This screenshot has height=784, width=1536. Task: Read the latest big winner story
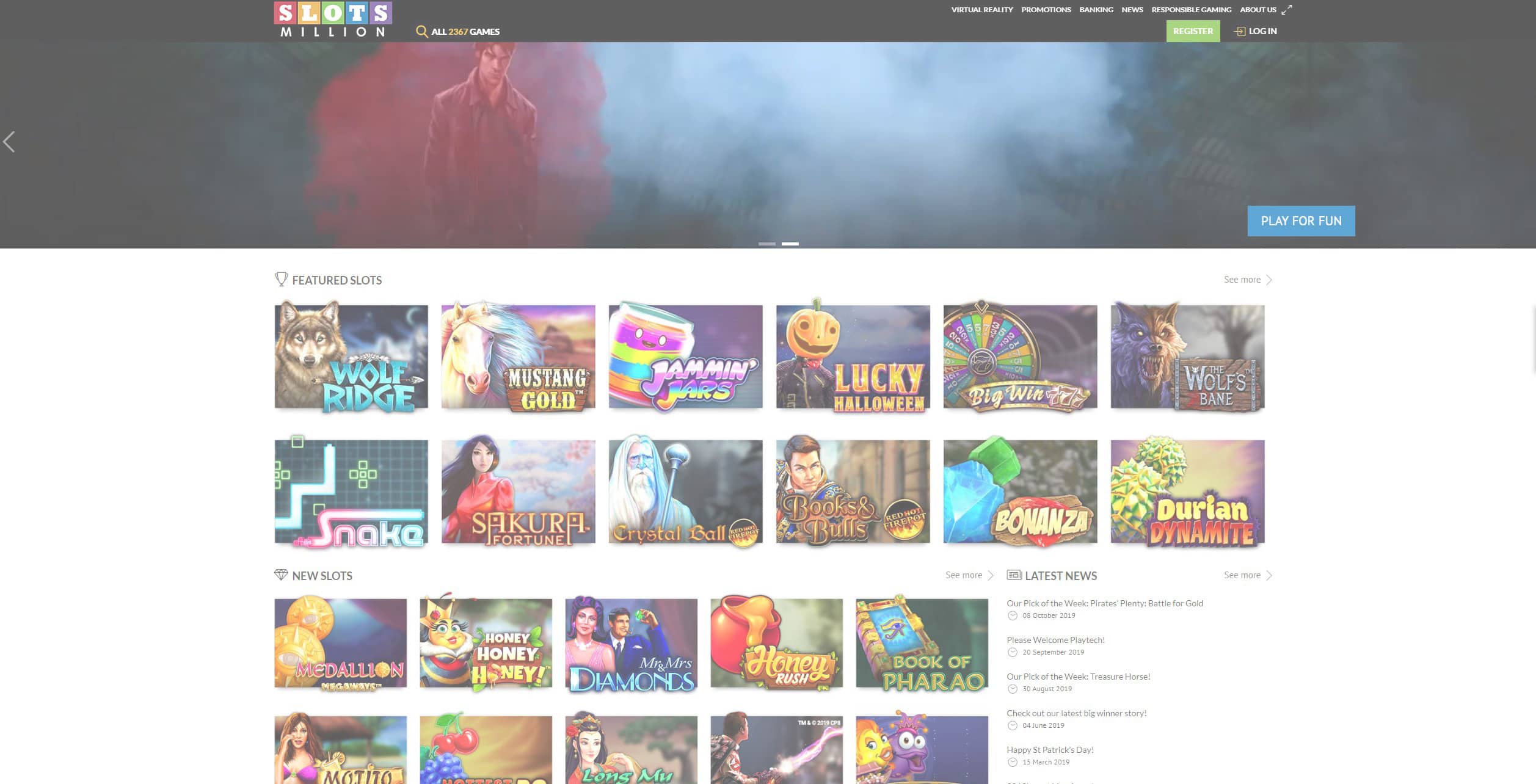(x=1077, y=713)
